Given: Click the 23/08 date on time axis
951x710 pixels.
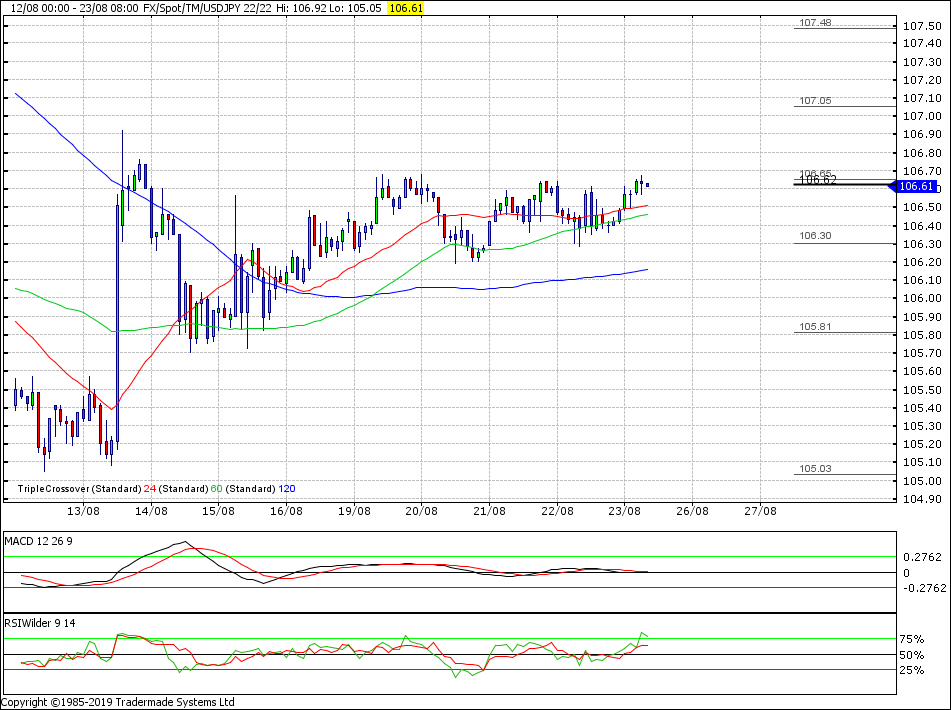Looking at the screenshot, I should point(624,511).
